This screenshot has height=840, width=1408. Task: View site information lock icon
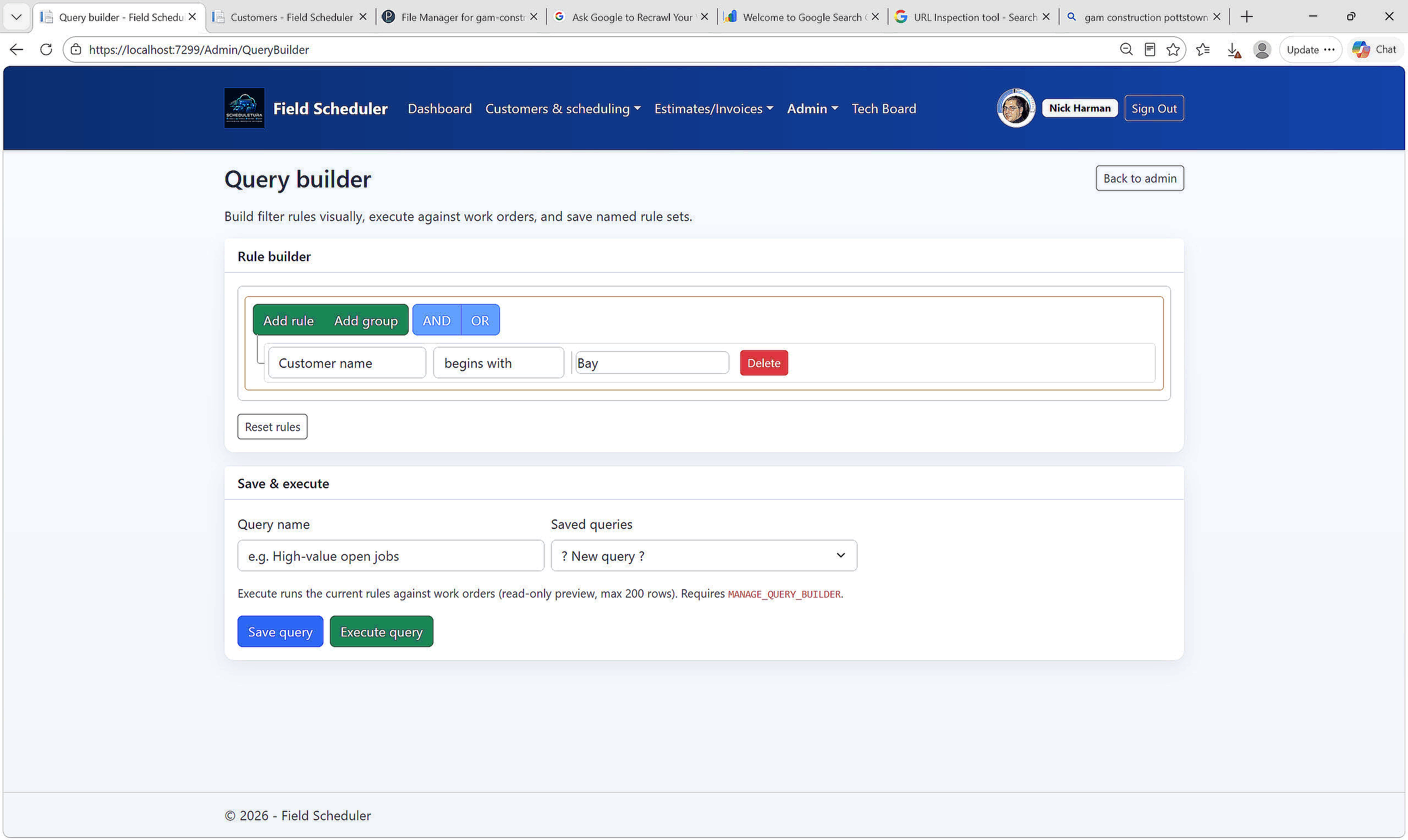[76, 49]
